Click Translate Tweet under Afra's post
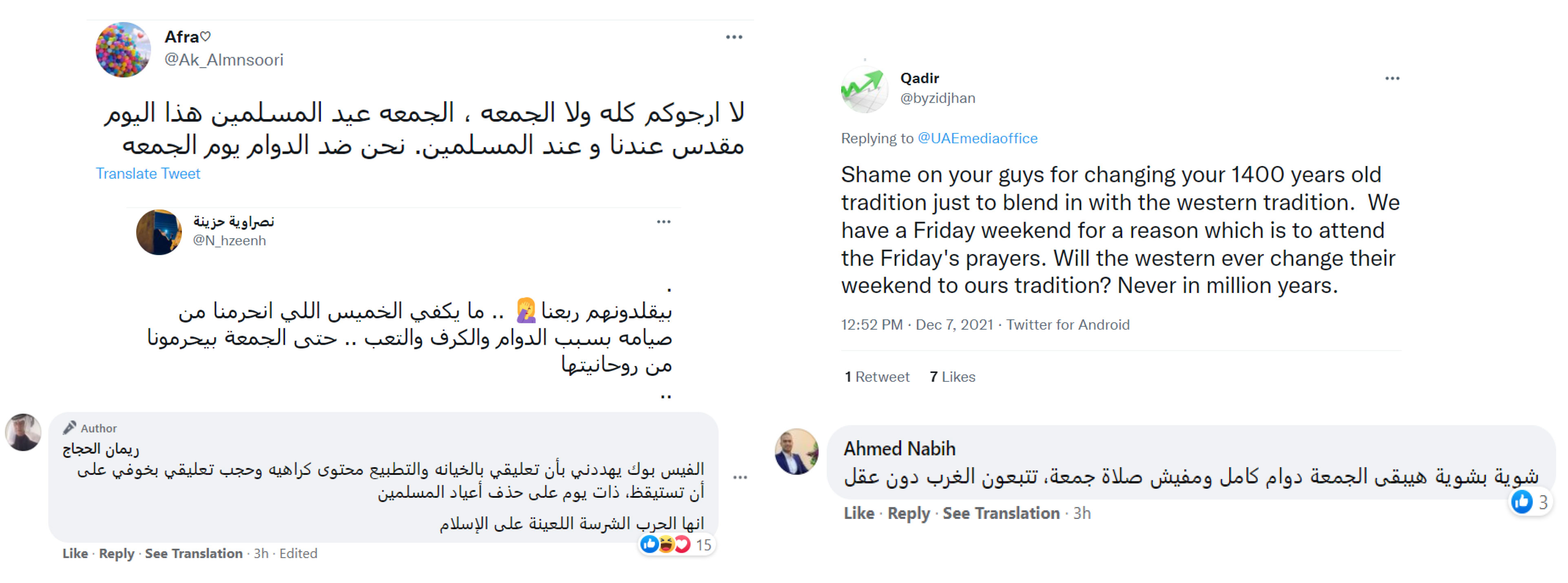The image size is (1568, 583). (148, 174)
